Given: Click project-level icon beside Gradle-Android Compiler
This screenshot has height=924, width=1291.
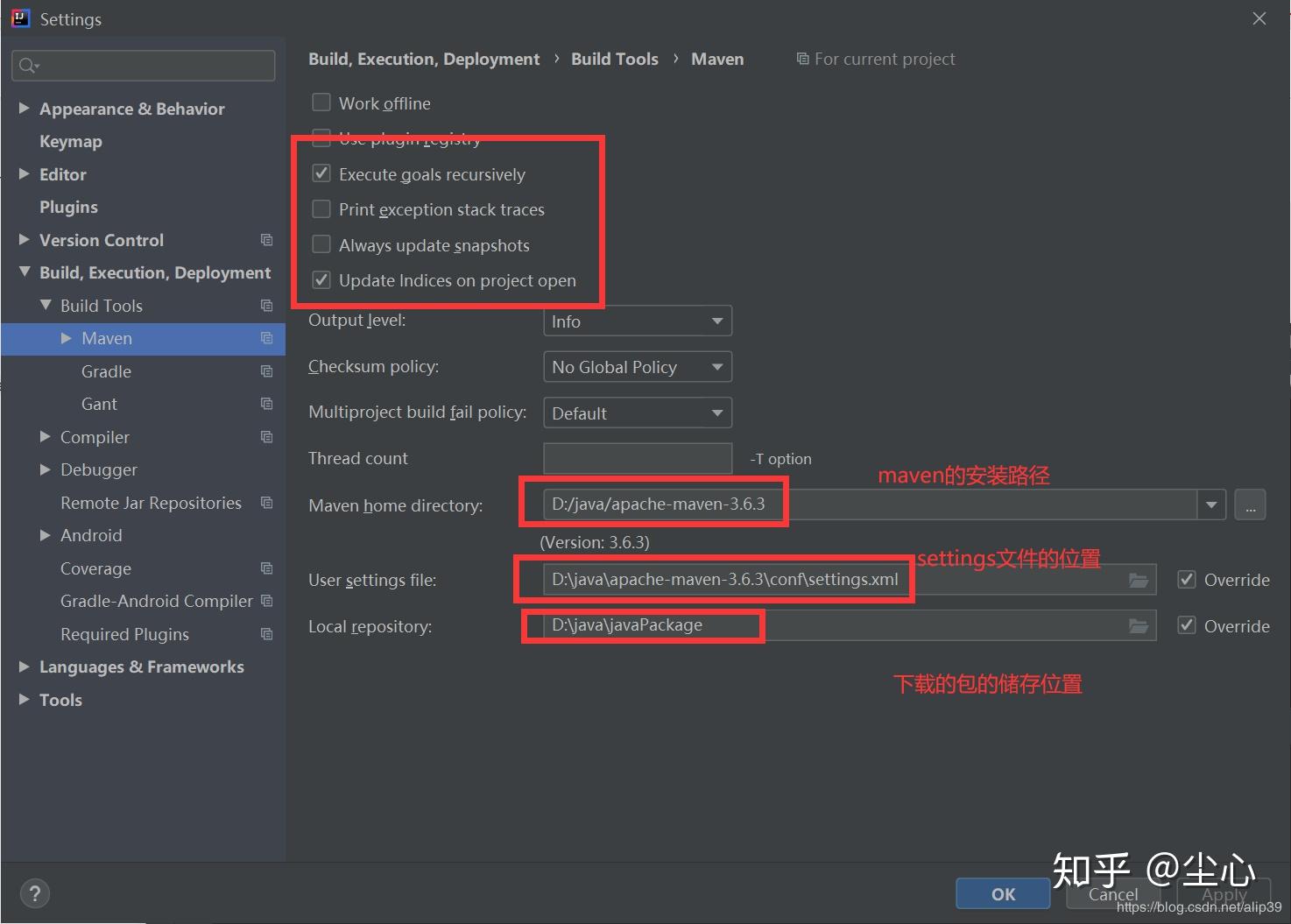Looking at the screenshot, I should 267,601.
